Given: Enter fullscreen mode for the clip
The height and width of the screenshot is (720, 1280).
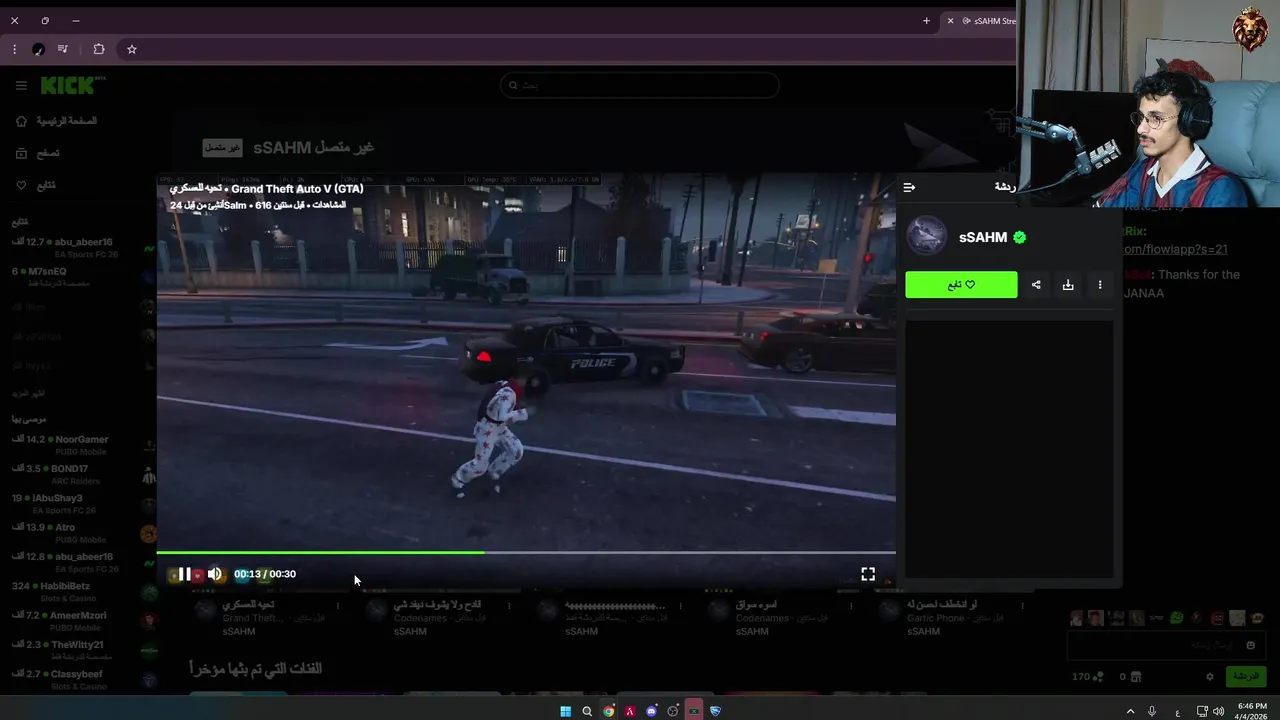Looking at the screenshot, I should coord(868,574).
